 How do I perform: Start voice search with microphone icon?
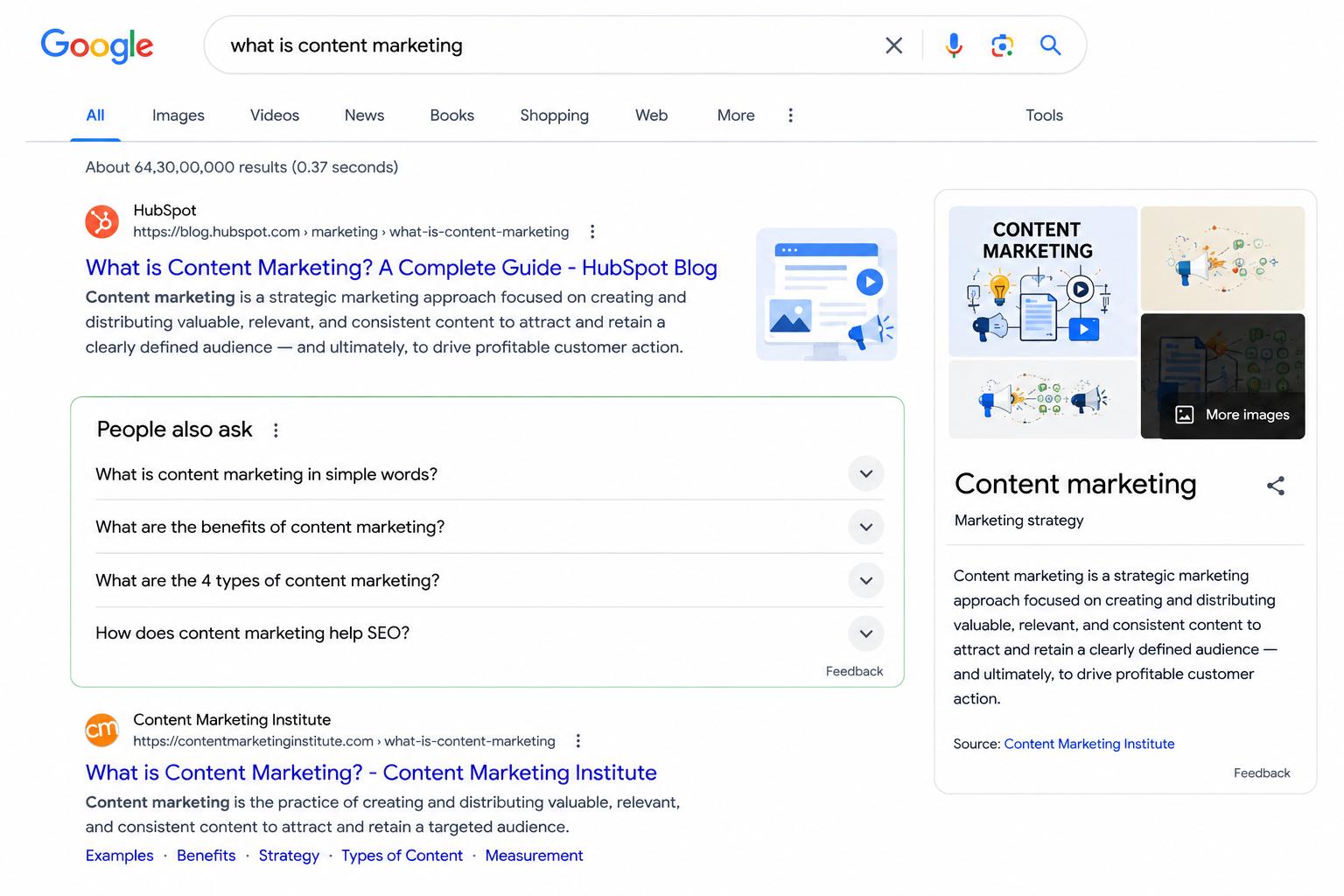coord(954,45)
